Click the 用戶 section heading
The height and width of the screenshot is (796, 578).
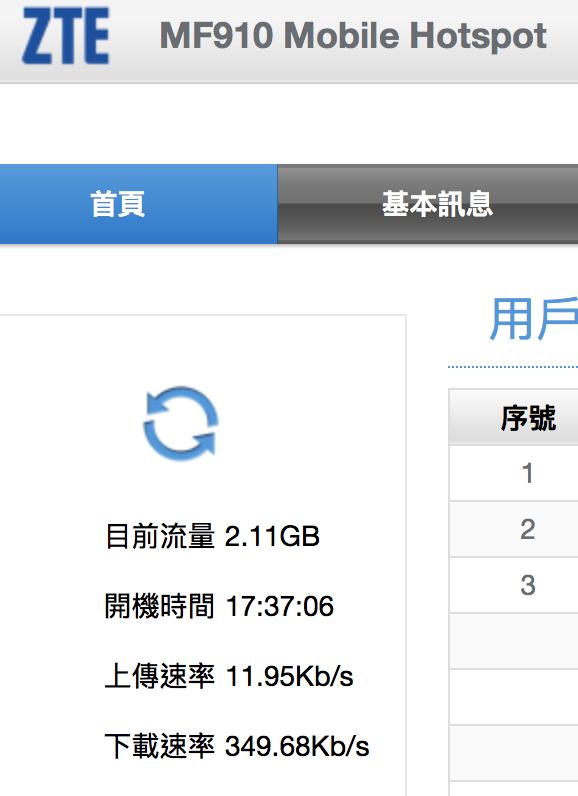point(533,319)
